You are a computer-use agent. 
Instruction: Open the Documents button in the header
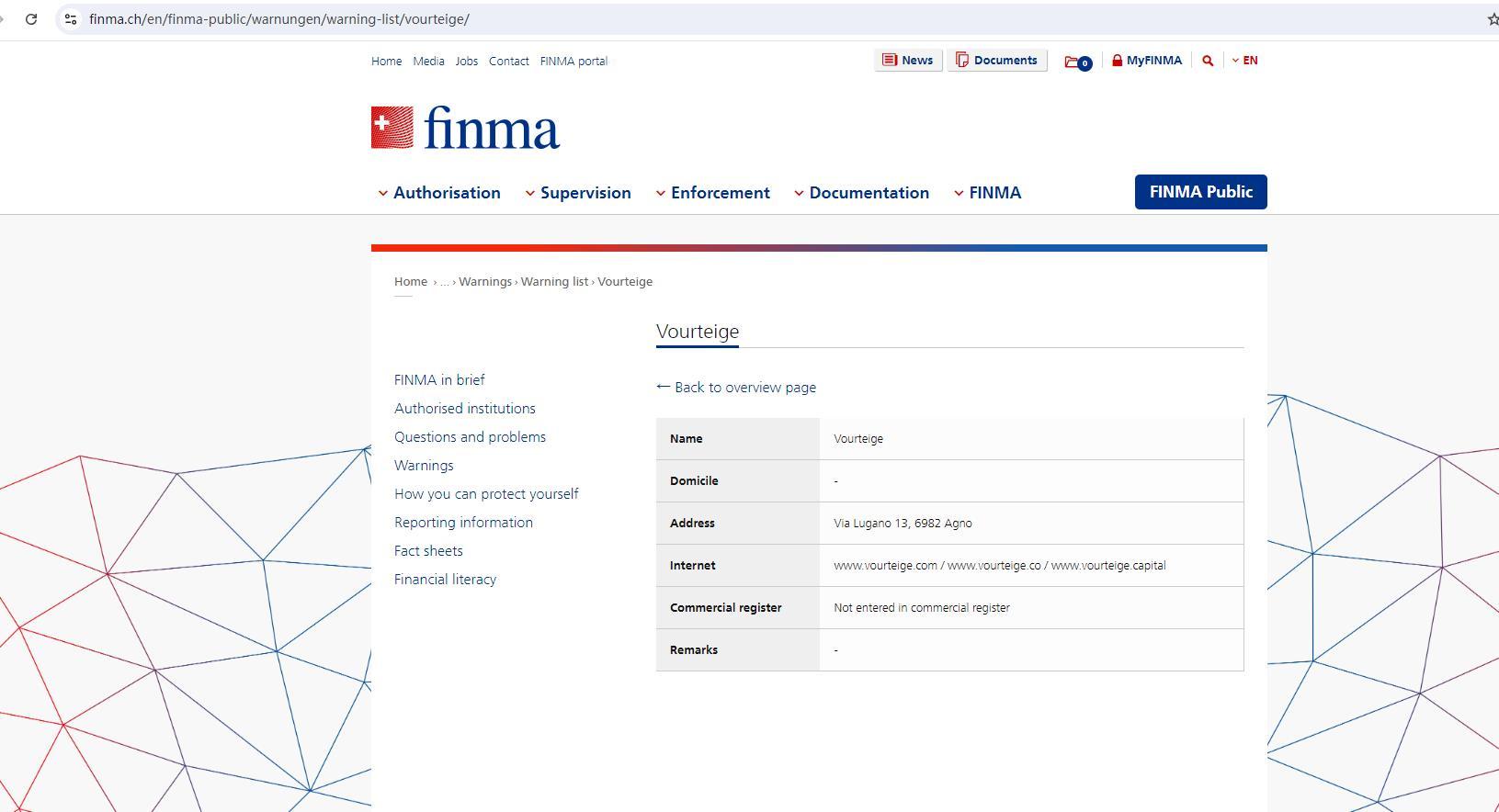pyautogui.click(x=997, y=61)
